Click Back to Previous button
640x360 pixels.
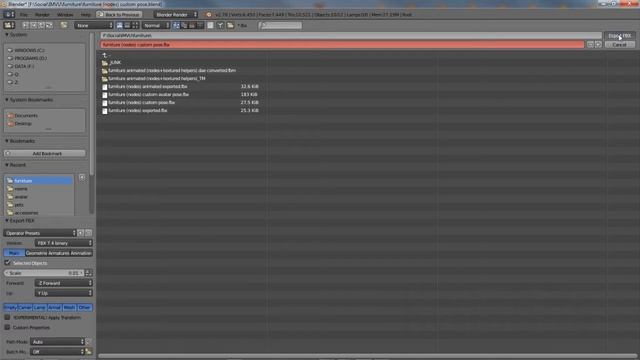[x=119, y=14]
